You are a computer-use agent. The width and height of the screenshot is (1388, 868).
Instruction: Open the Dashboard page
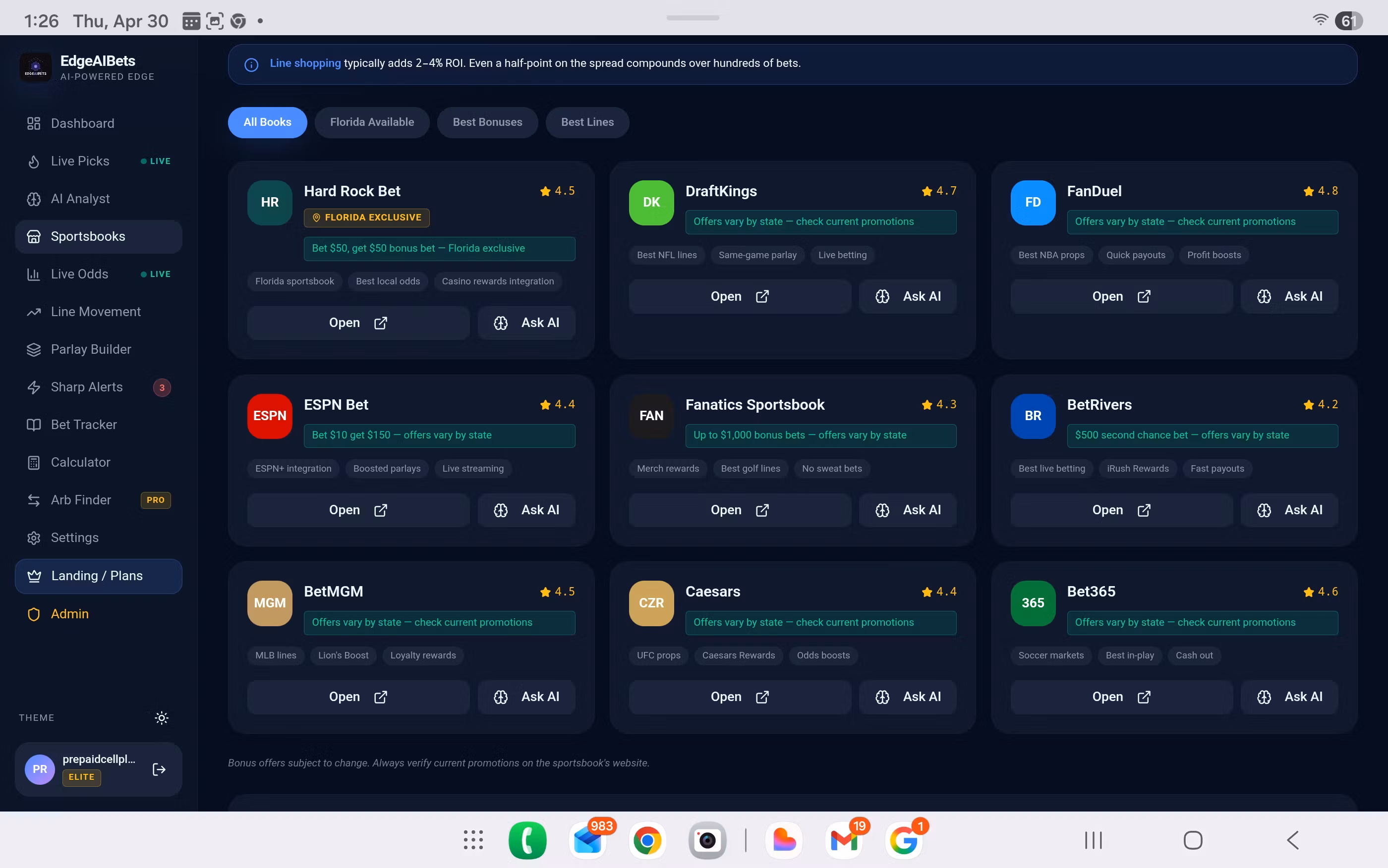[98, 123]
